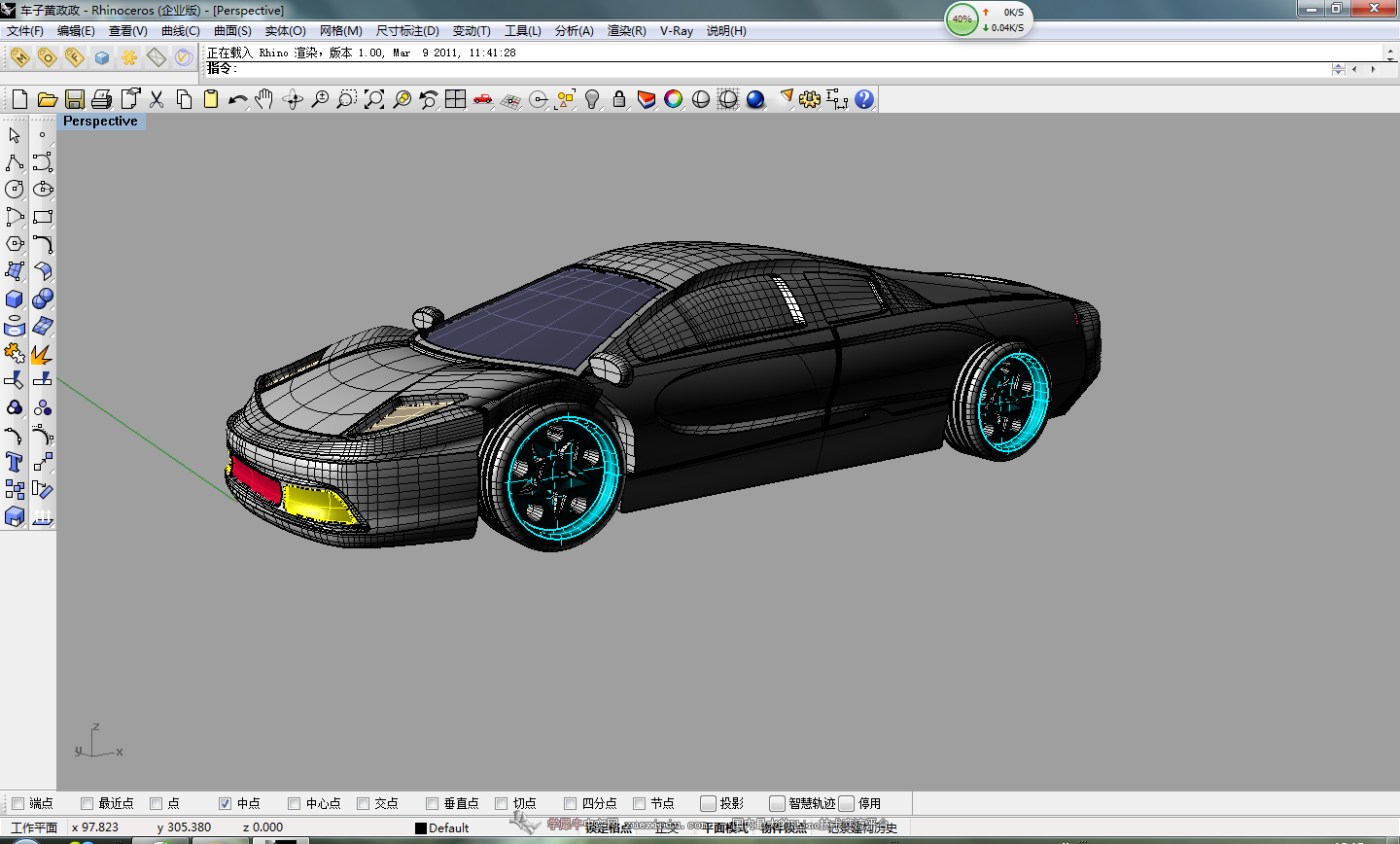Undo the last action with the arrow icon
Viewport: 1400px width, 844px height.
pyautogui.click(x=238, y=99)
